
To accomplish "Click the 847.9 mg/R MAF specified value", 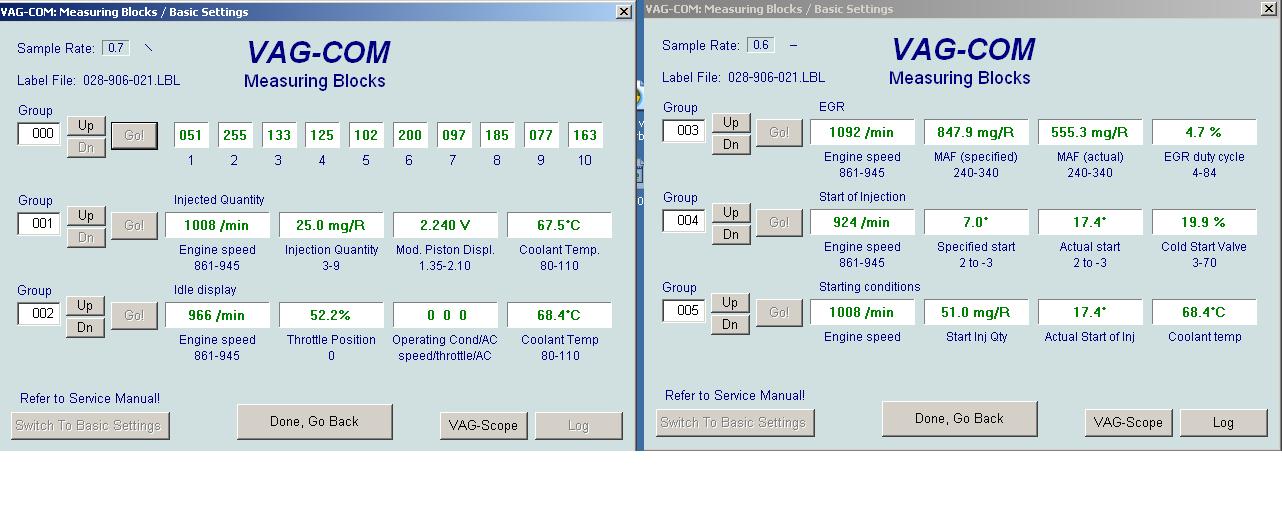I will 976,132.
